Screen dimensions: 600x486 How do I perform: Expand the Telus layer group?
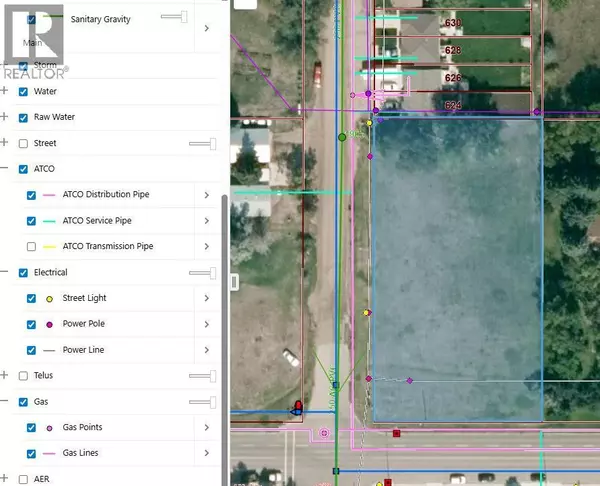coord(5,376)
